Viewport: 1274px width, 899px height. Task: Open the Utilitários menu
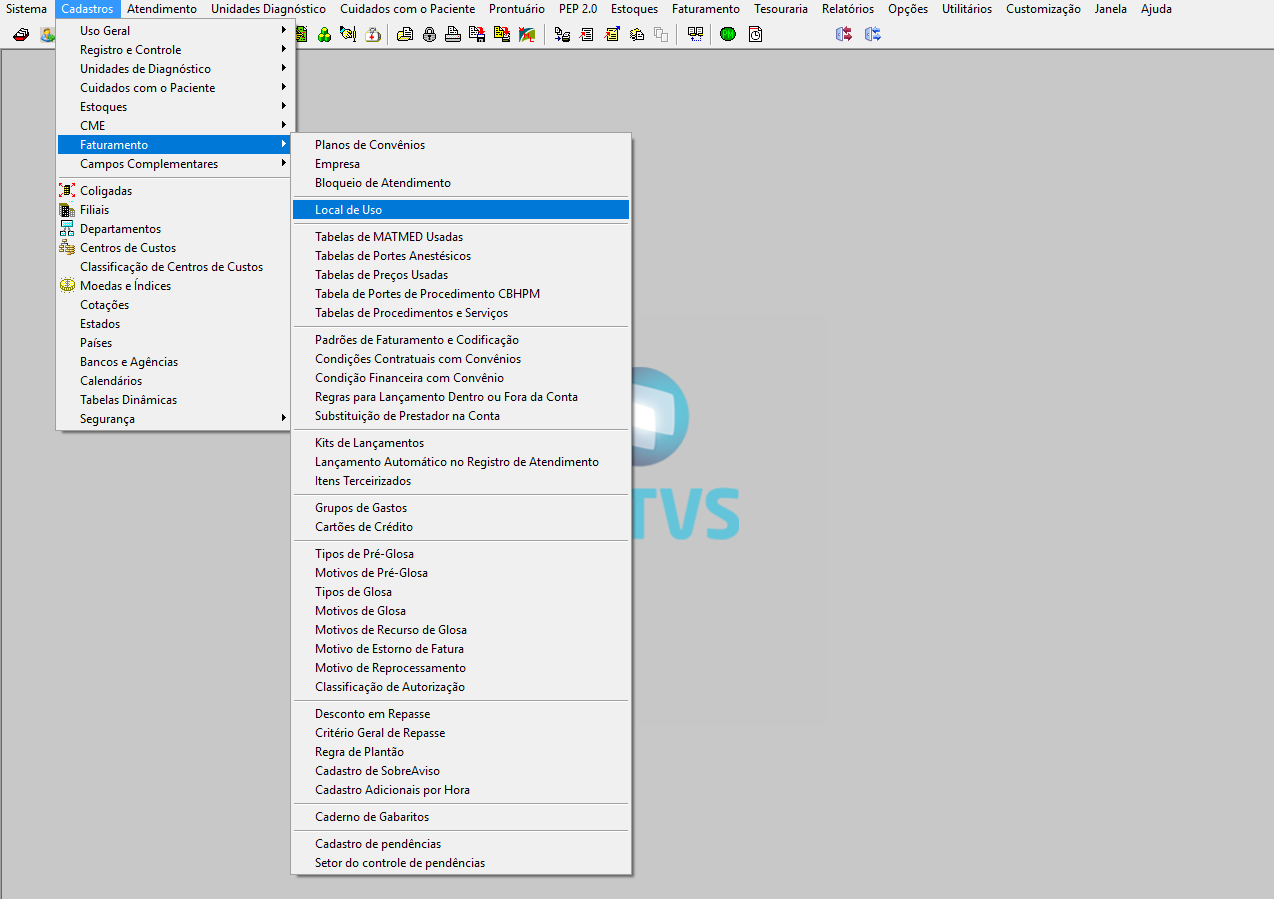[x=967, y=9]
